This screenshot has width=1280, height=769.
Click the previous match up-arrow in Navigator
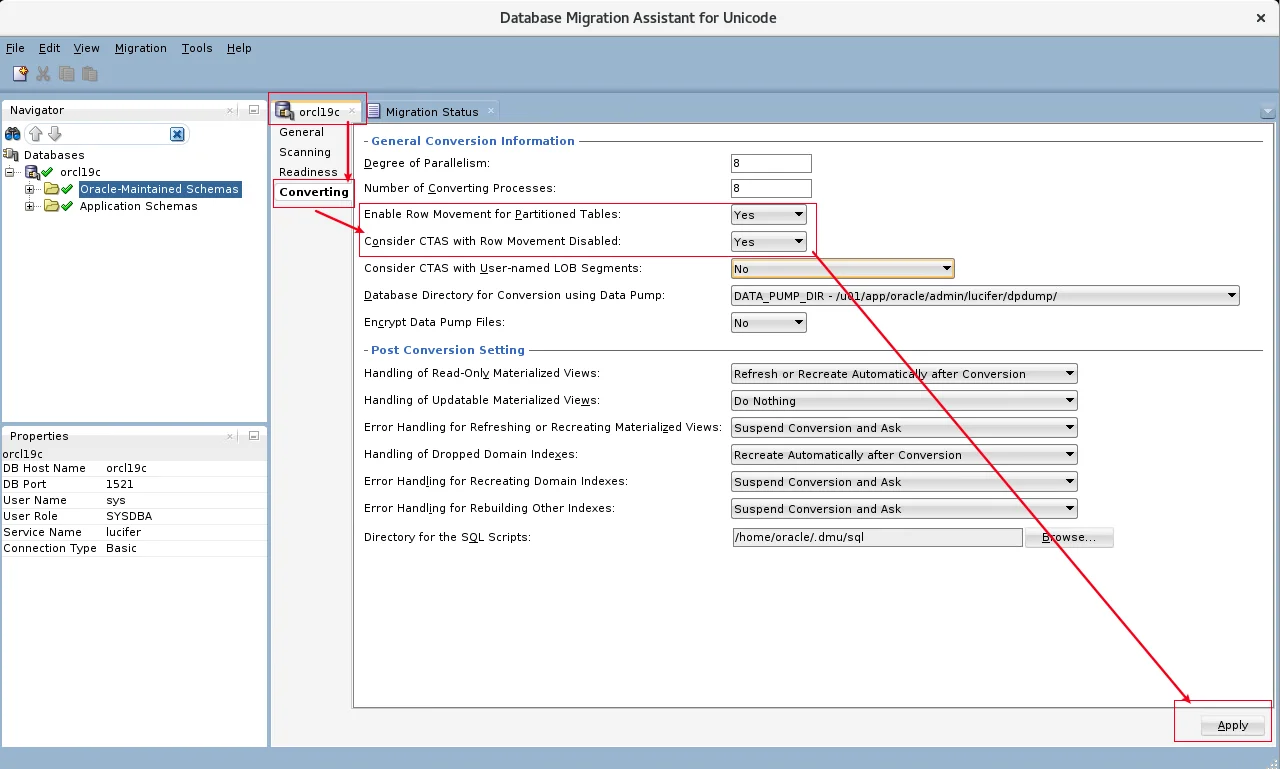tap(36, 134)
